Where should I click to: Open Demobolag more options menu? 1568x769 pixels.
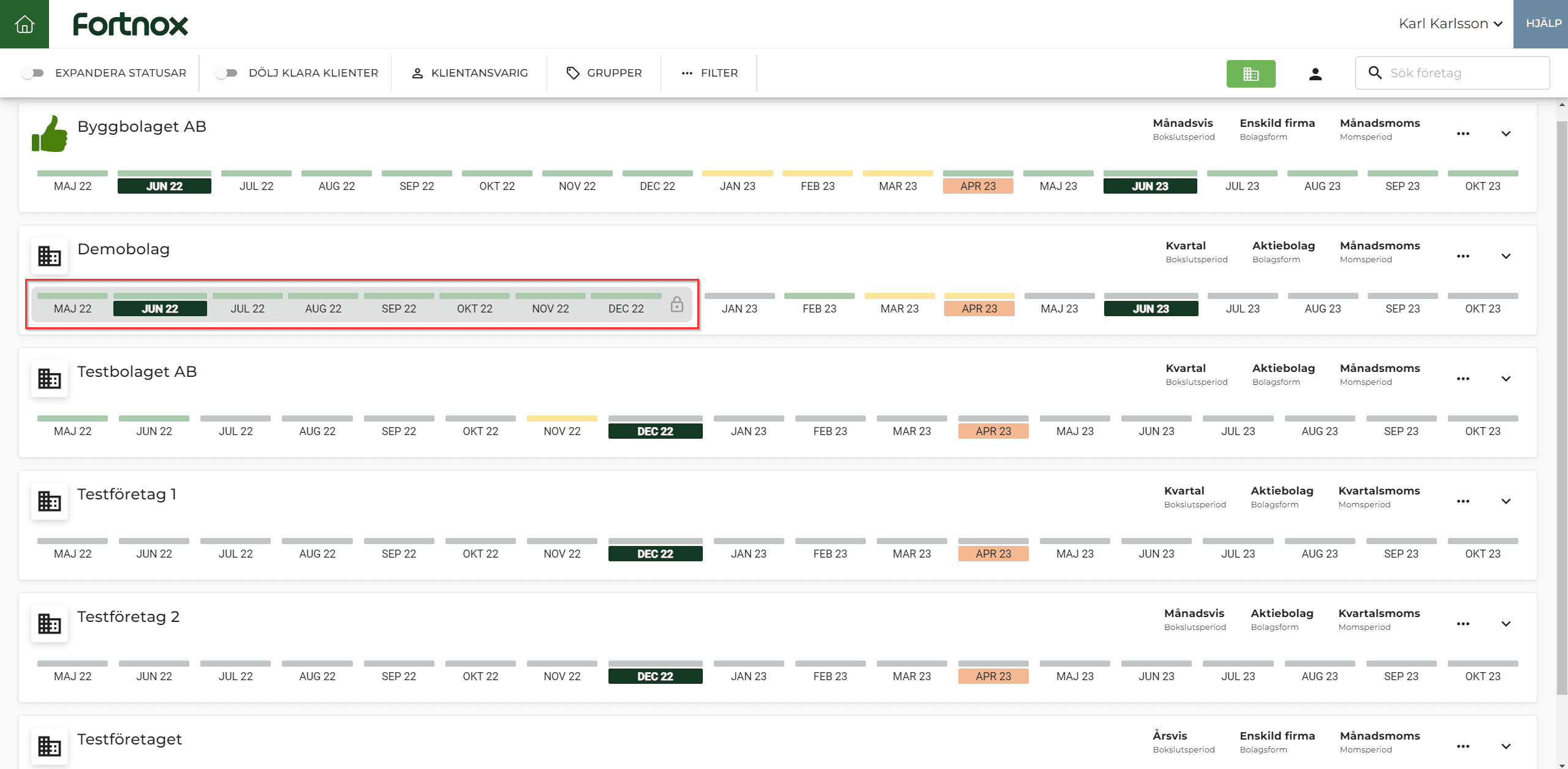click(1463, 256)
